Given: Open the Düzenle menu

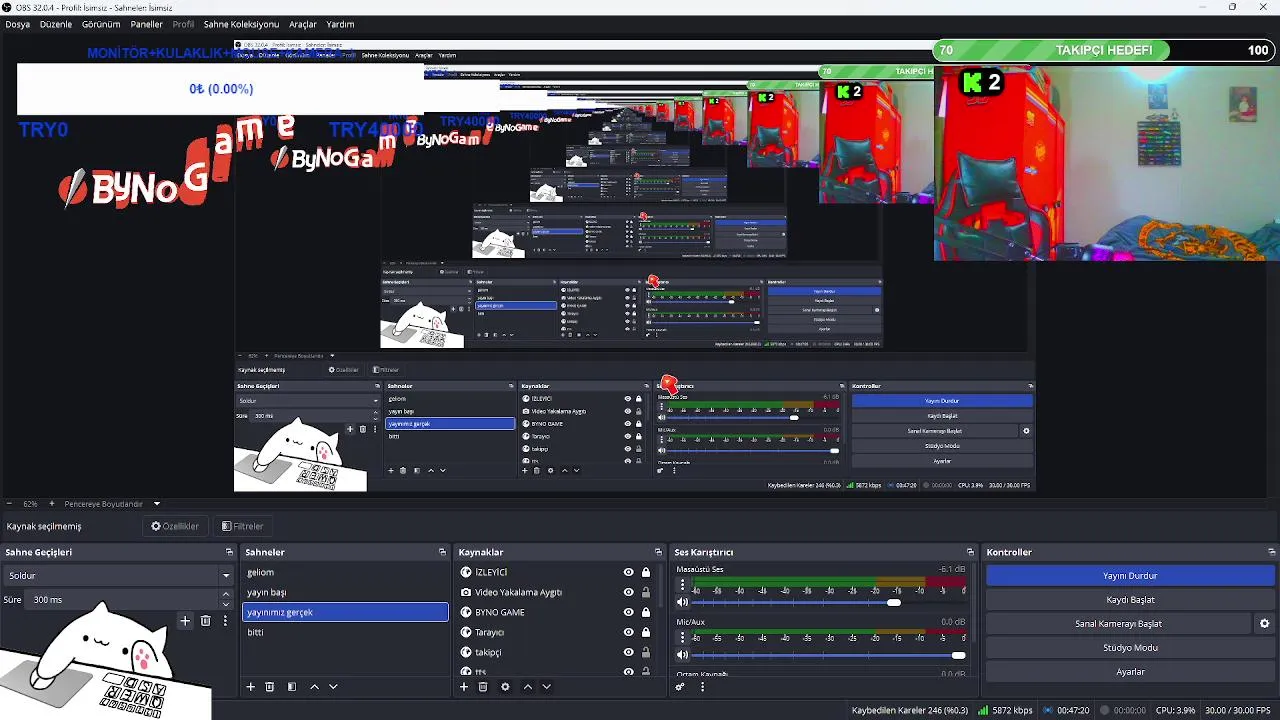Looking at the screenshot, I should click(55, 24).
